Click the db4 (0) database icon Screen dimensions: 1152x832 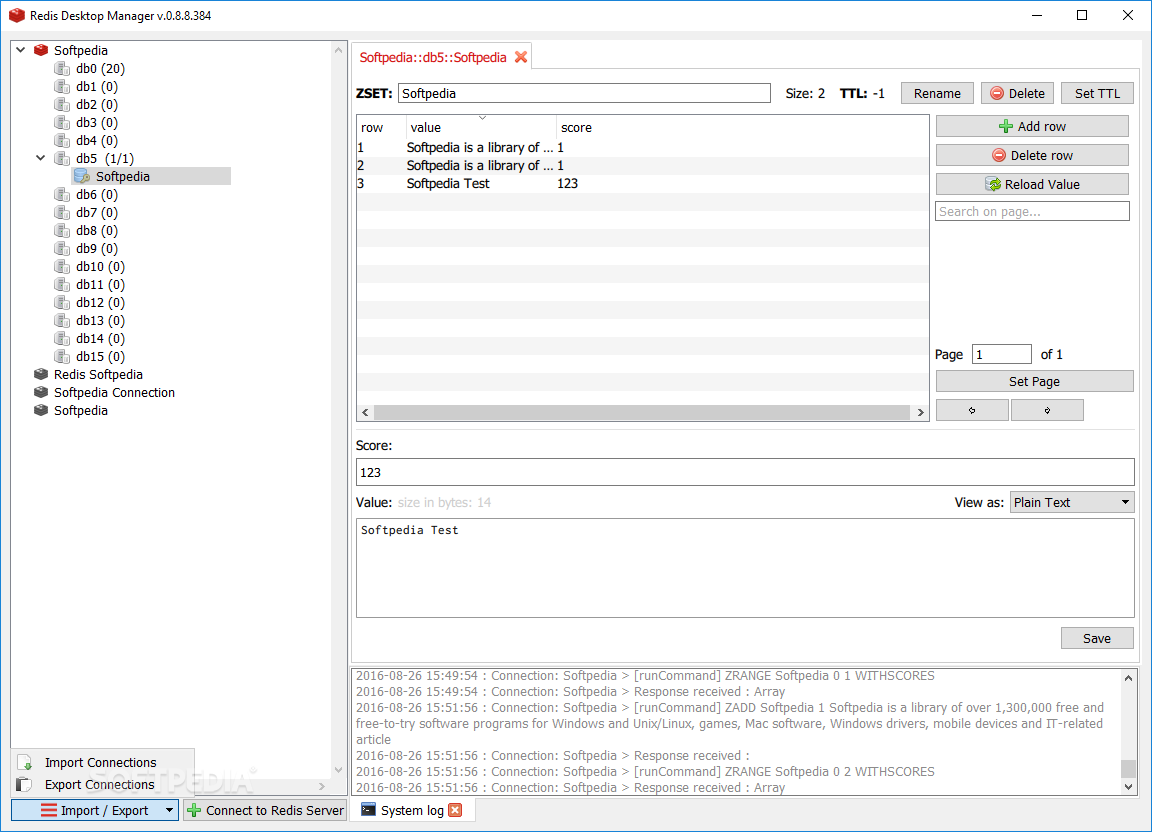62,140
